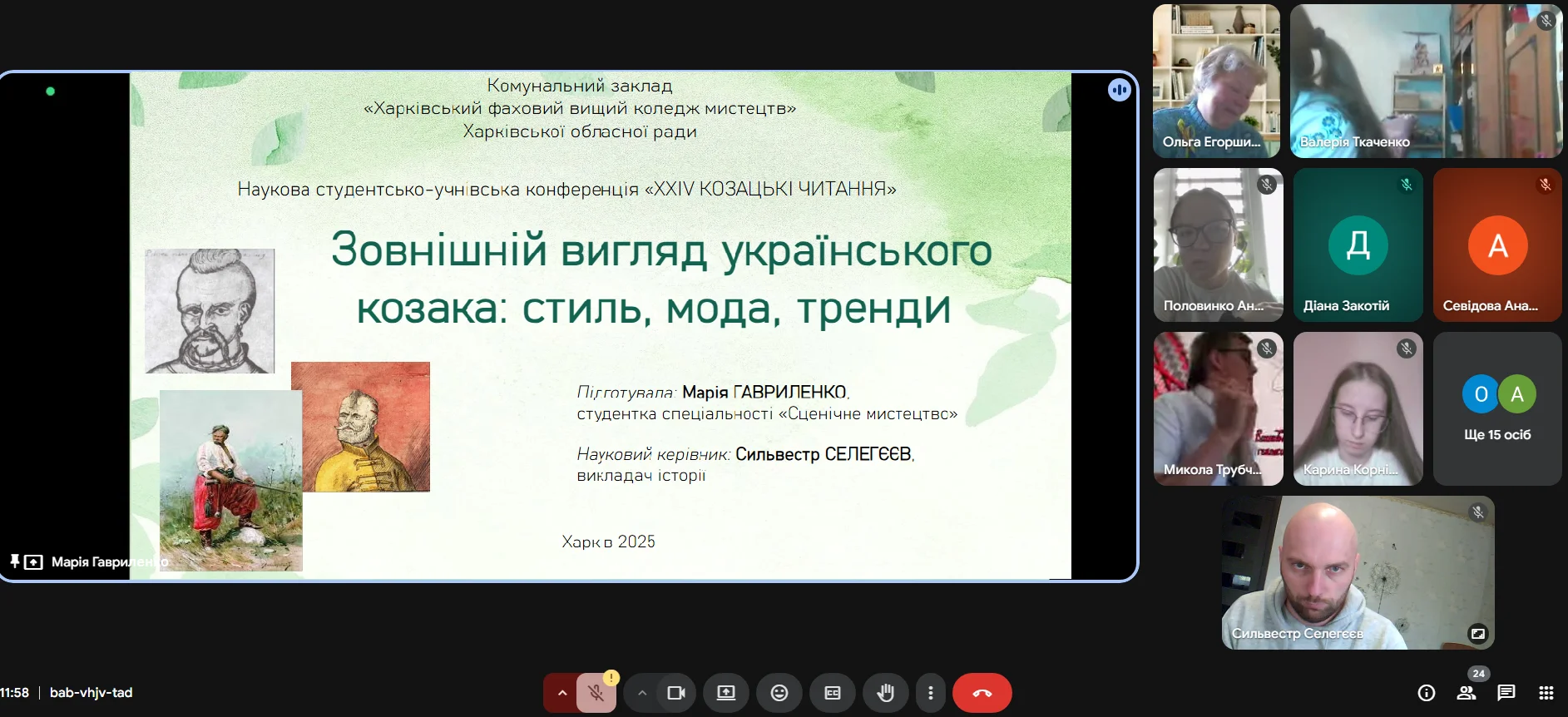Leave the call

(982, 693)
